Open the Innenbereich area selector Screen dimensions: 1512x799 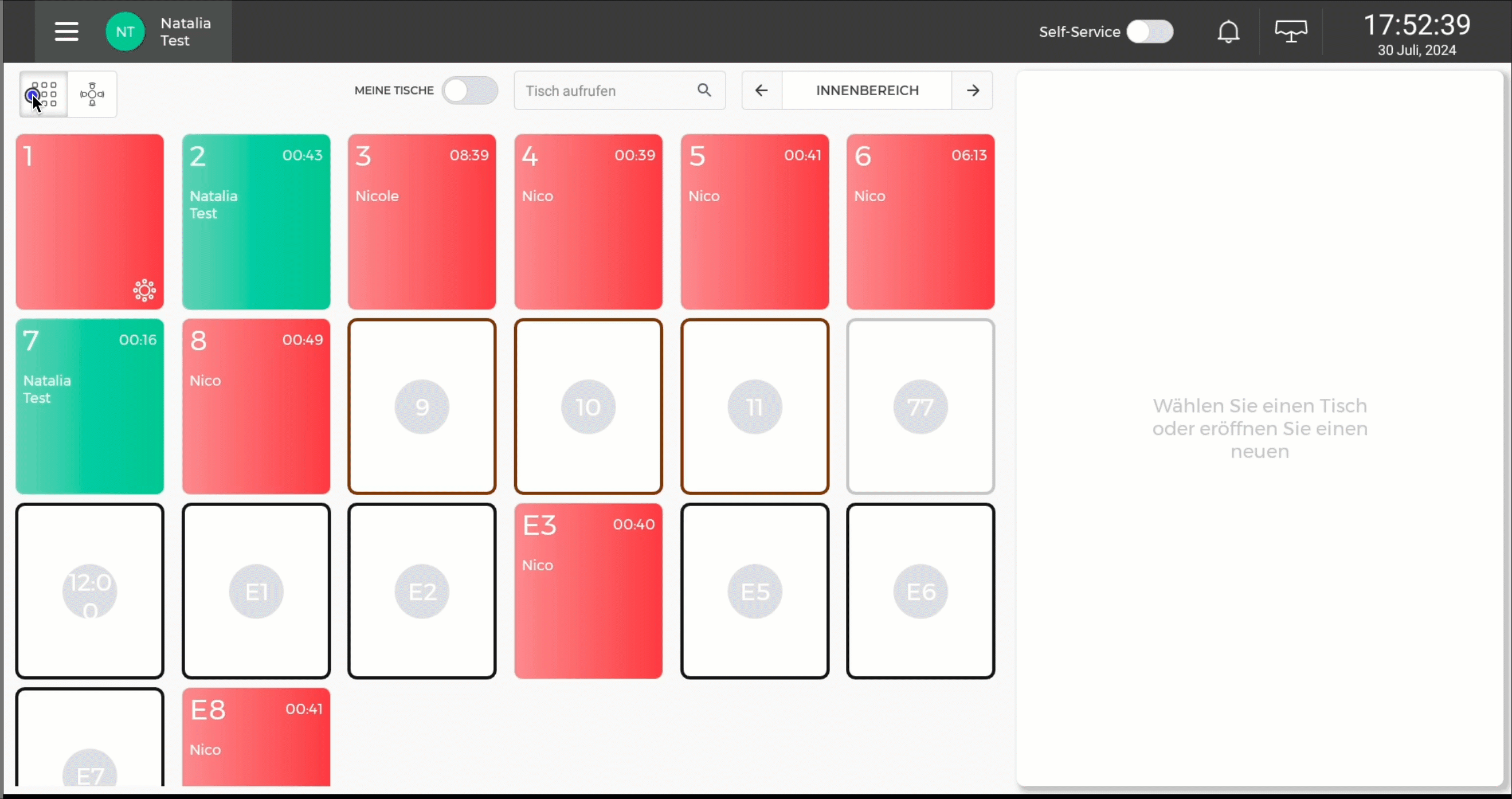867,91
